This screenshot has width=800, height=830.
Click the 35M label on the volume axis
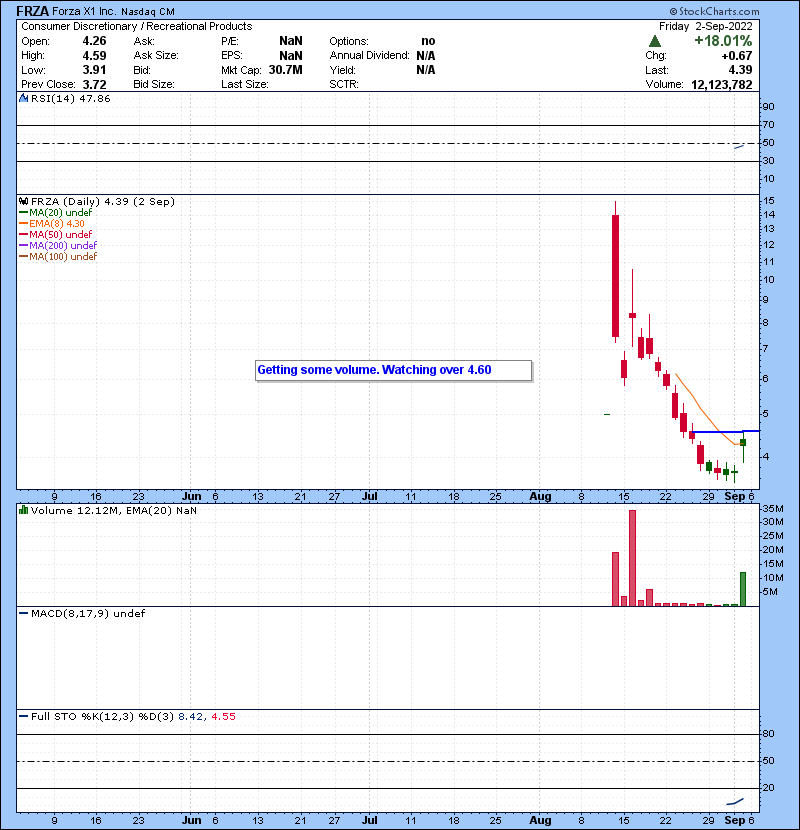[772, 509]
